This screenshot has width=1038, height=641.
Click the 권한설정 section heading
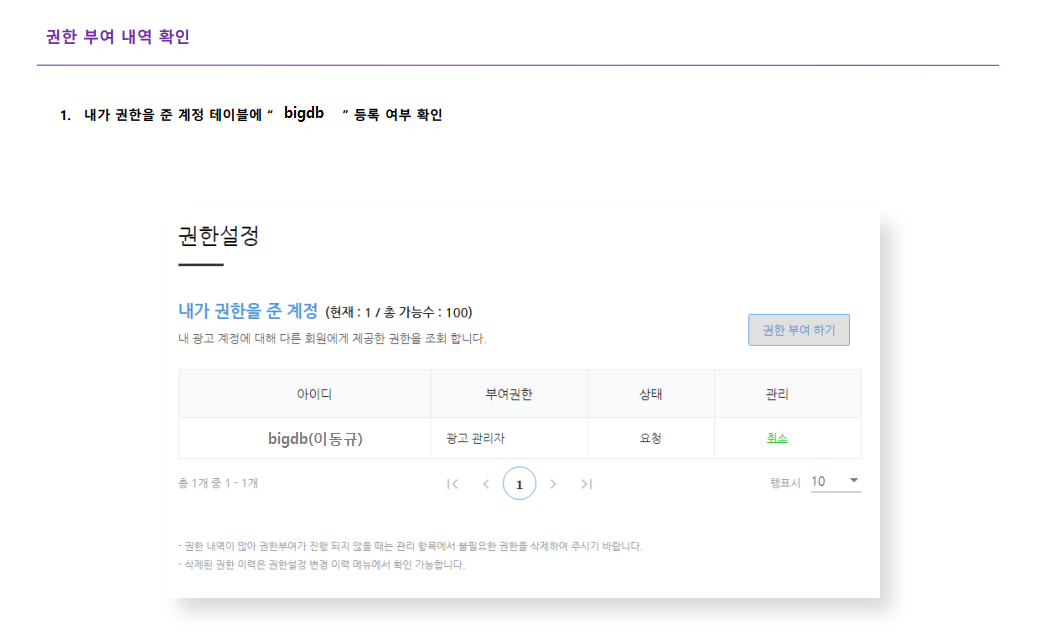pyautogui.click(x=218, y=237)
